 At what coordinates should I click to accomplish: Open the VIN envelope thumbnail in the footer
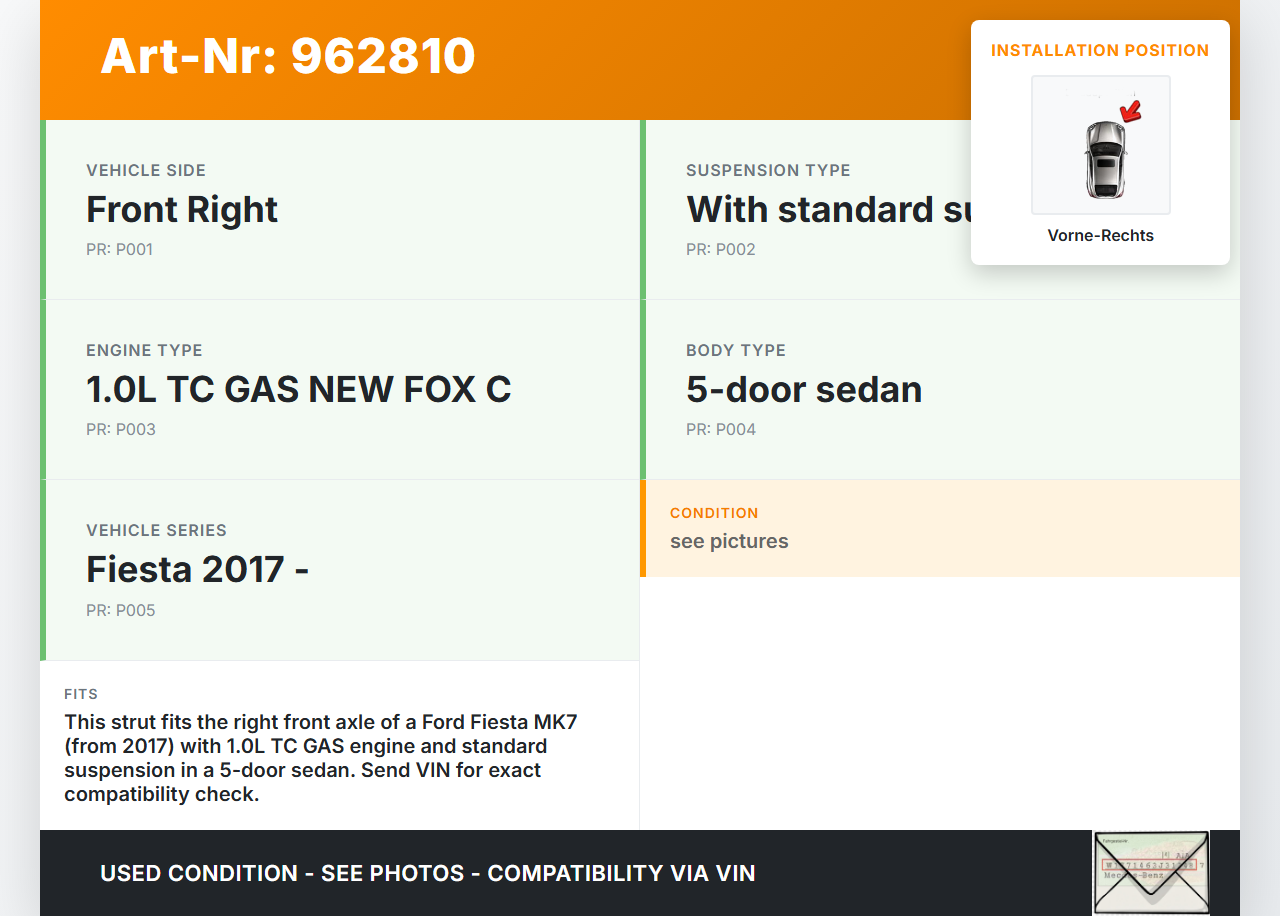[x=1150, y=872]
